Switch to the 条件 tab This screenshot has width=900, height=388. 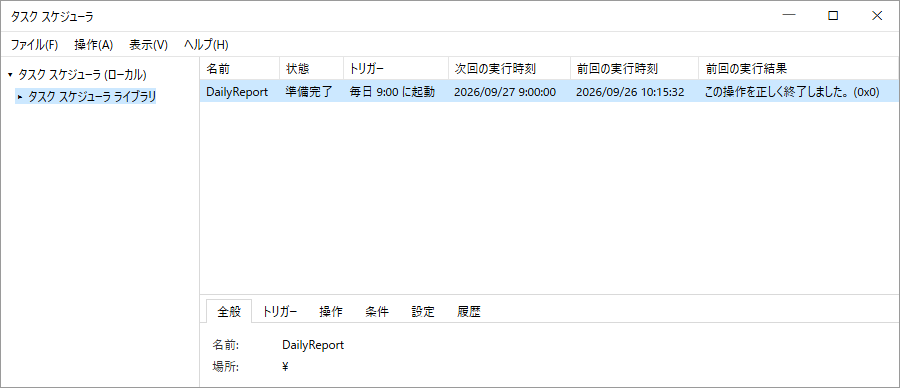pyautogui.click(x=377, y=312)
